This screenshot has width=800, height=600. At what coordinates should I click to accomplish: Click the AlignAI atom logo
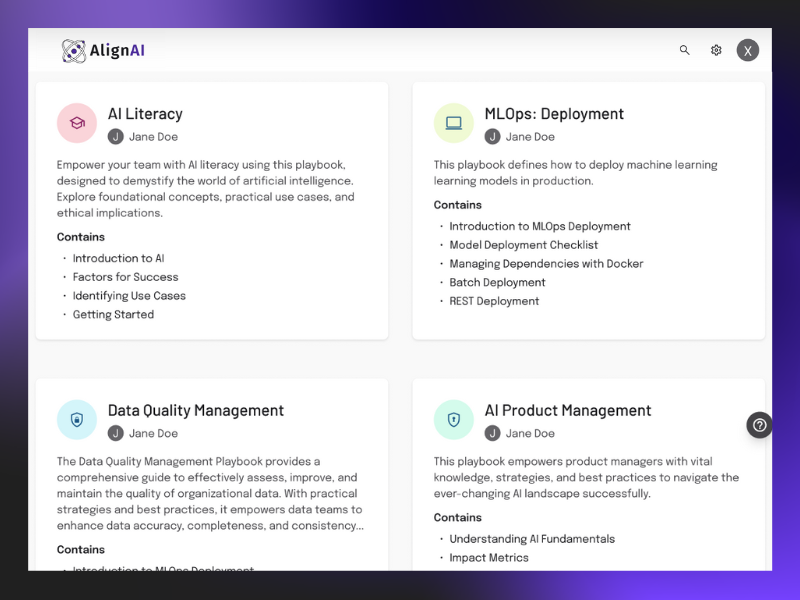tap(73, 49)
